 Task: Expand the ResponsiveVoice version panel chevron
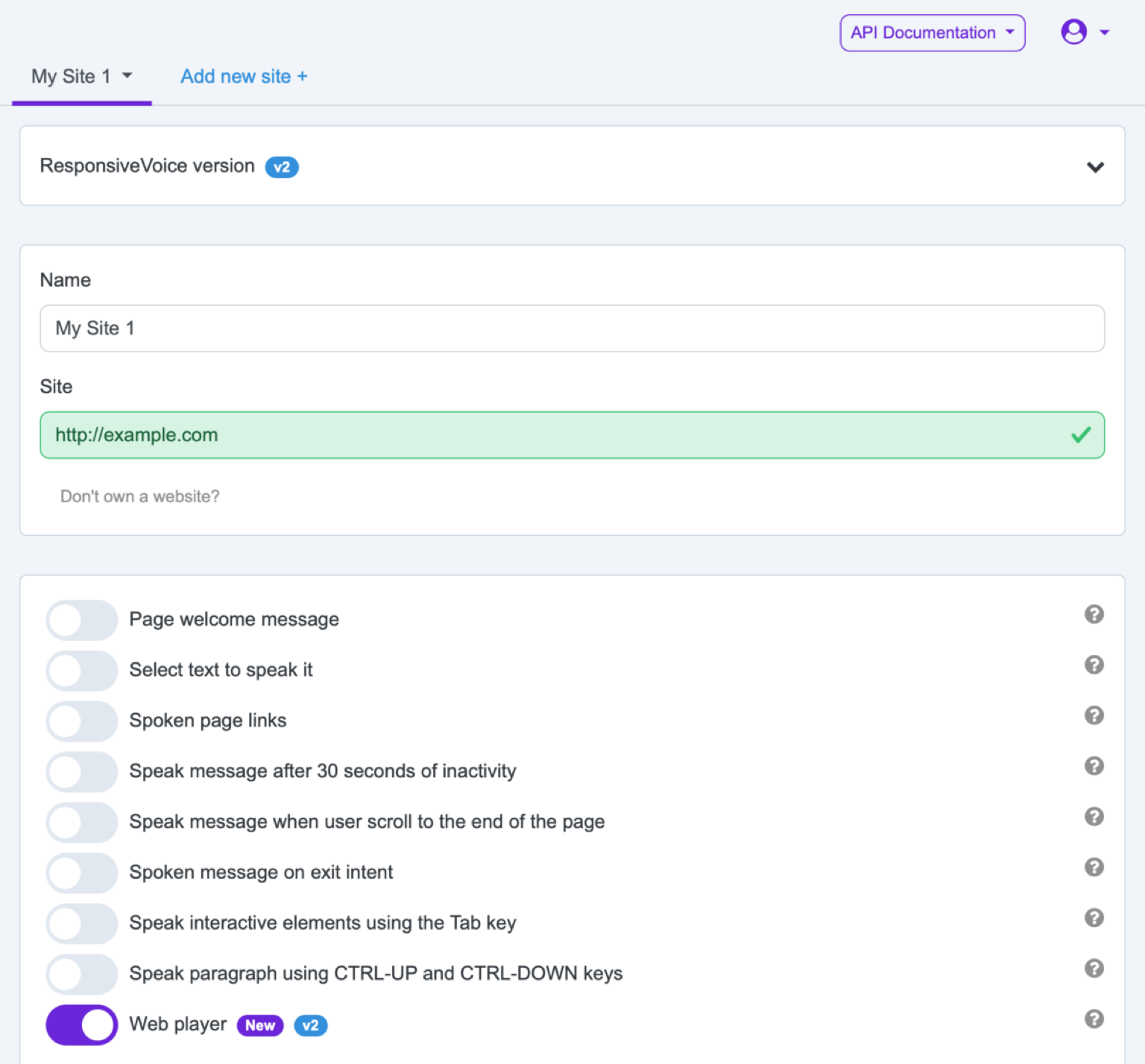[1095, 167]
